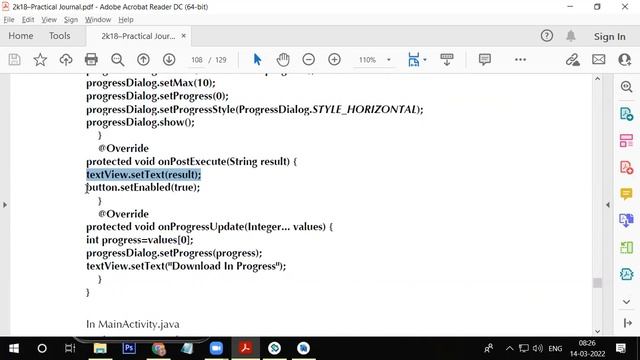Viewport: 640px width, 360px height.
Task: Open the Edit menu
Action: (28, 20)
